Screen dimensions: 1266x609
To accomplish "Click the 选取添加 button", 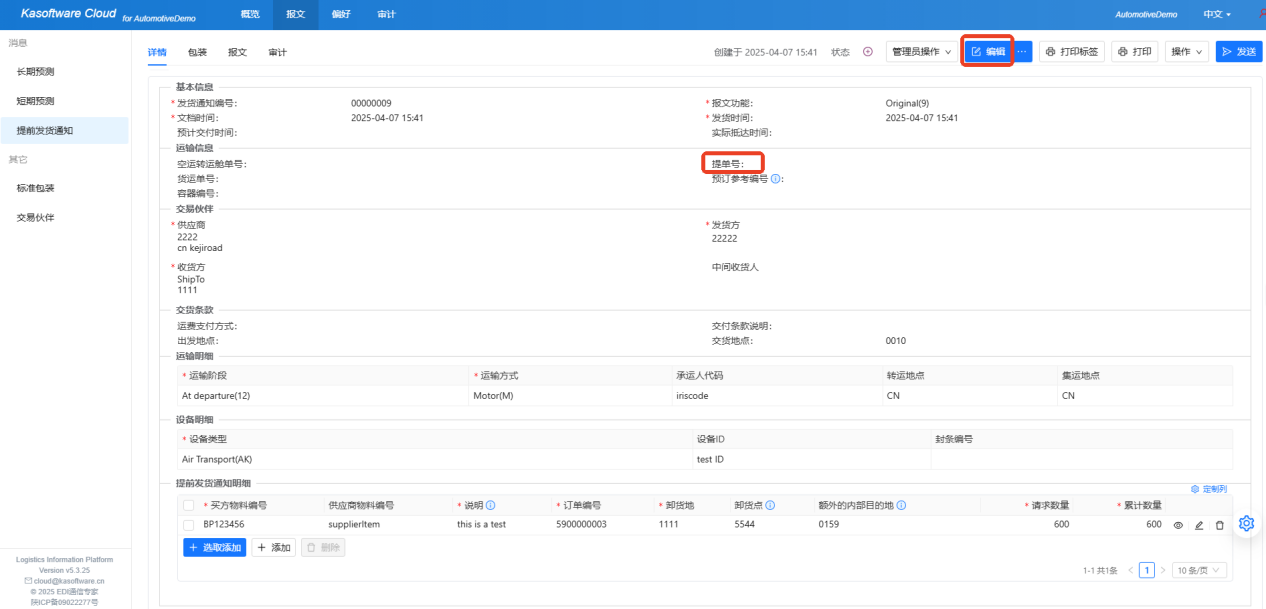I will [215, 548].
